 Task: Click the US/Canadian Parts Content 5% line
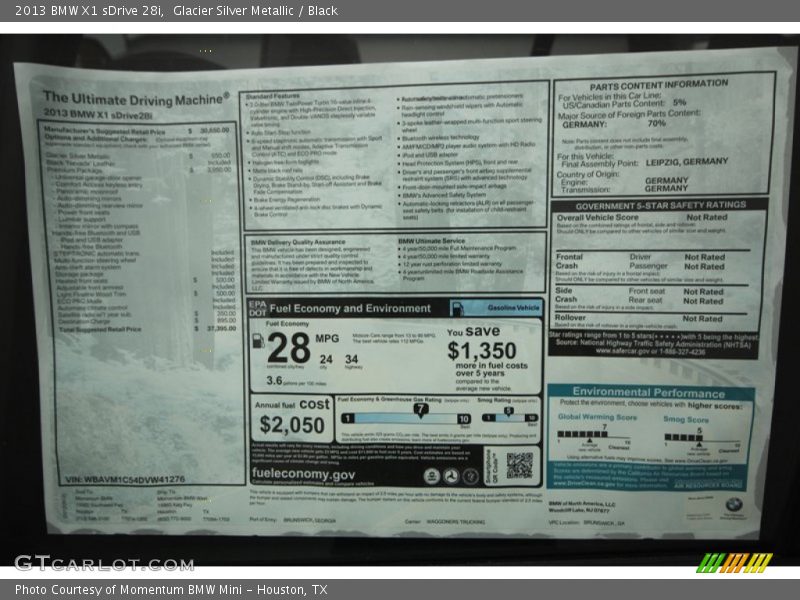pos(624,104)
